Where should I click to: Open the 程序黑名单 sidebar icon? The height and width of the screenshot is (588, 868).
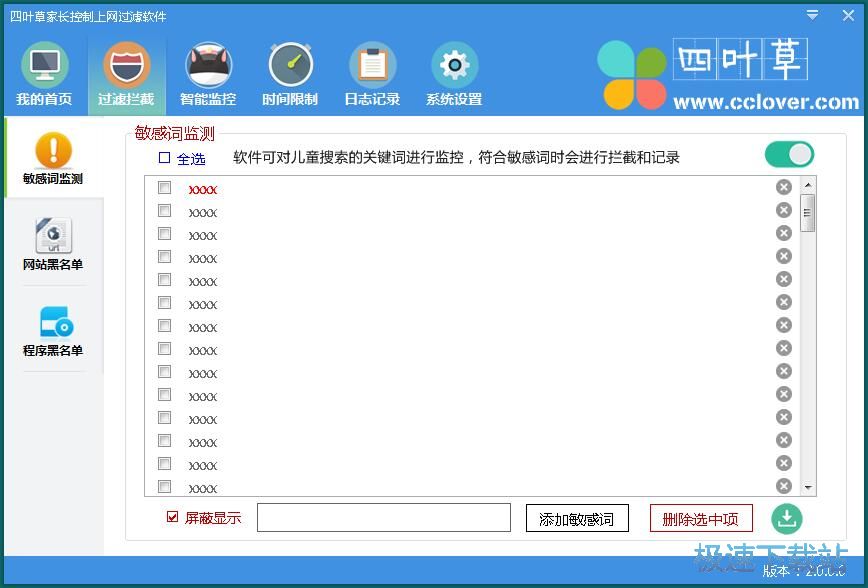[56, 322]
